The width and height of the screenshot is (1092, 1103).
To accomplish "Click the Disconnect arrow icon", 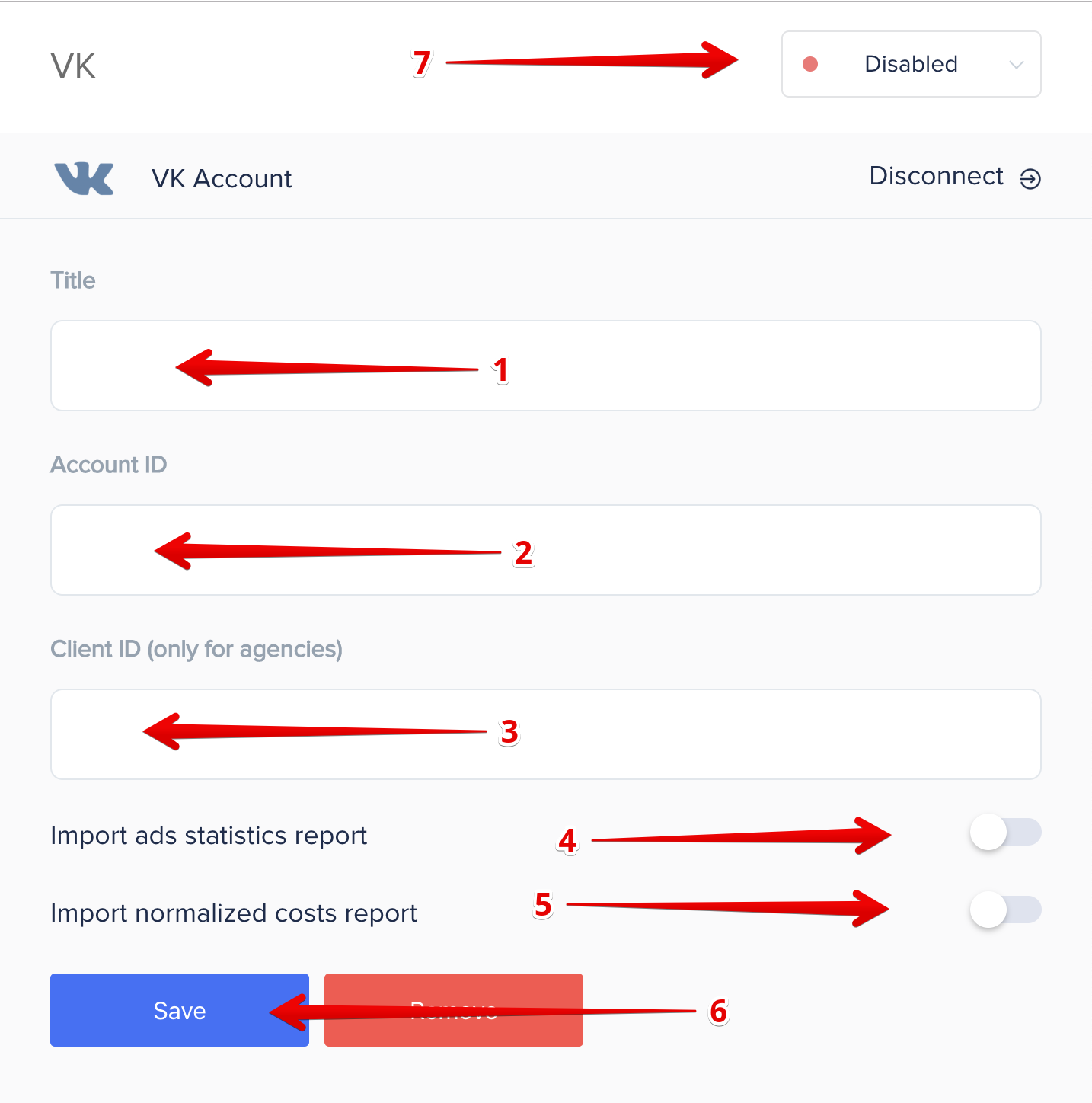I will [1030, 179].
